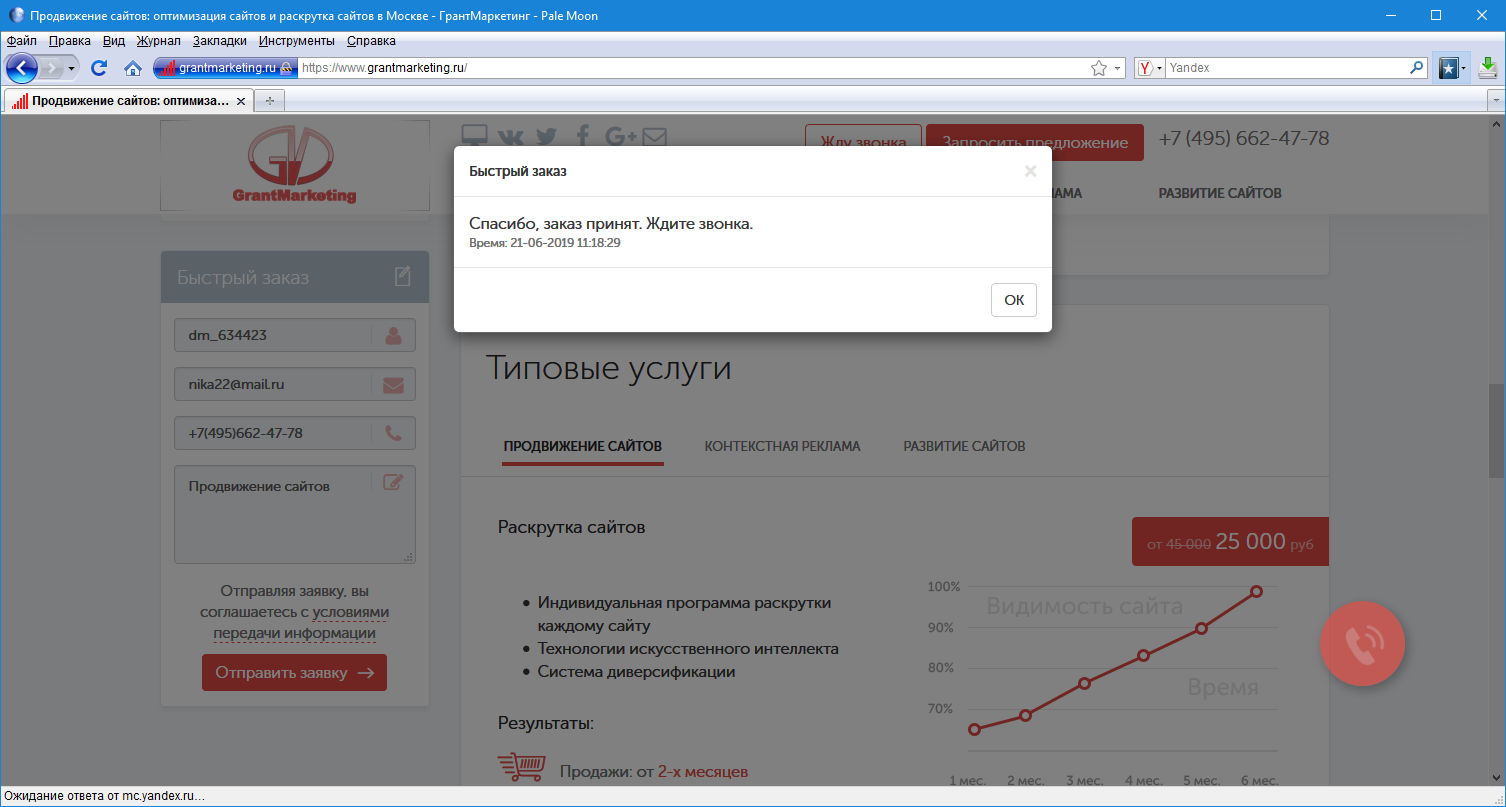
Task: Click the envelope mail icon in the header
Action: point(654,137)
